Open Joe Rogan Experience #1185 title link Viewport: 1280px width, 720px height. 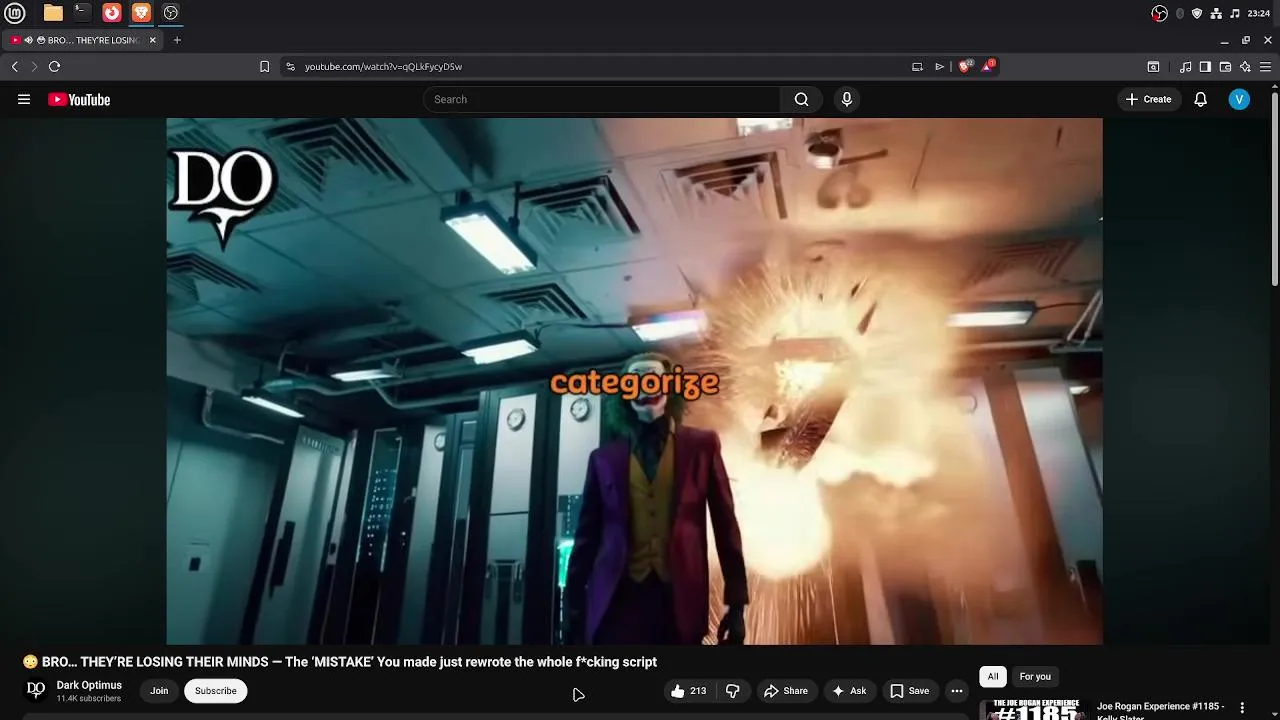[x=1160, y=710]
